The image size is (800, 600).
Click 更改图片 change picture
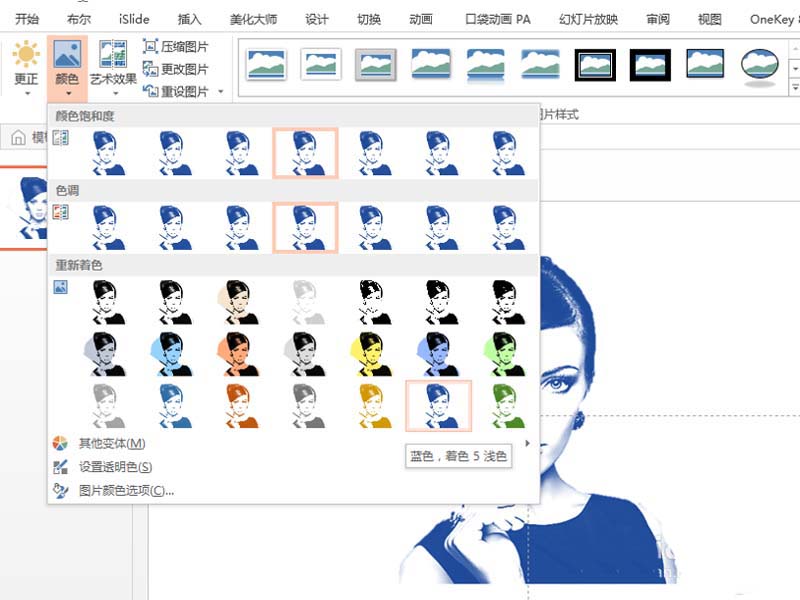point(176,69)
